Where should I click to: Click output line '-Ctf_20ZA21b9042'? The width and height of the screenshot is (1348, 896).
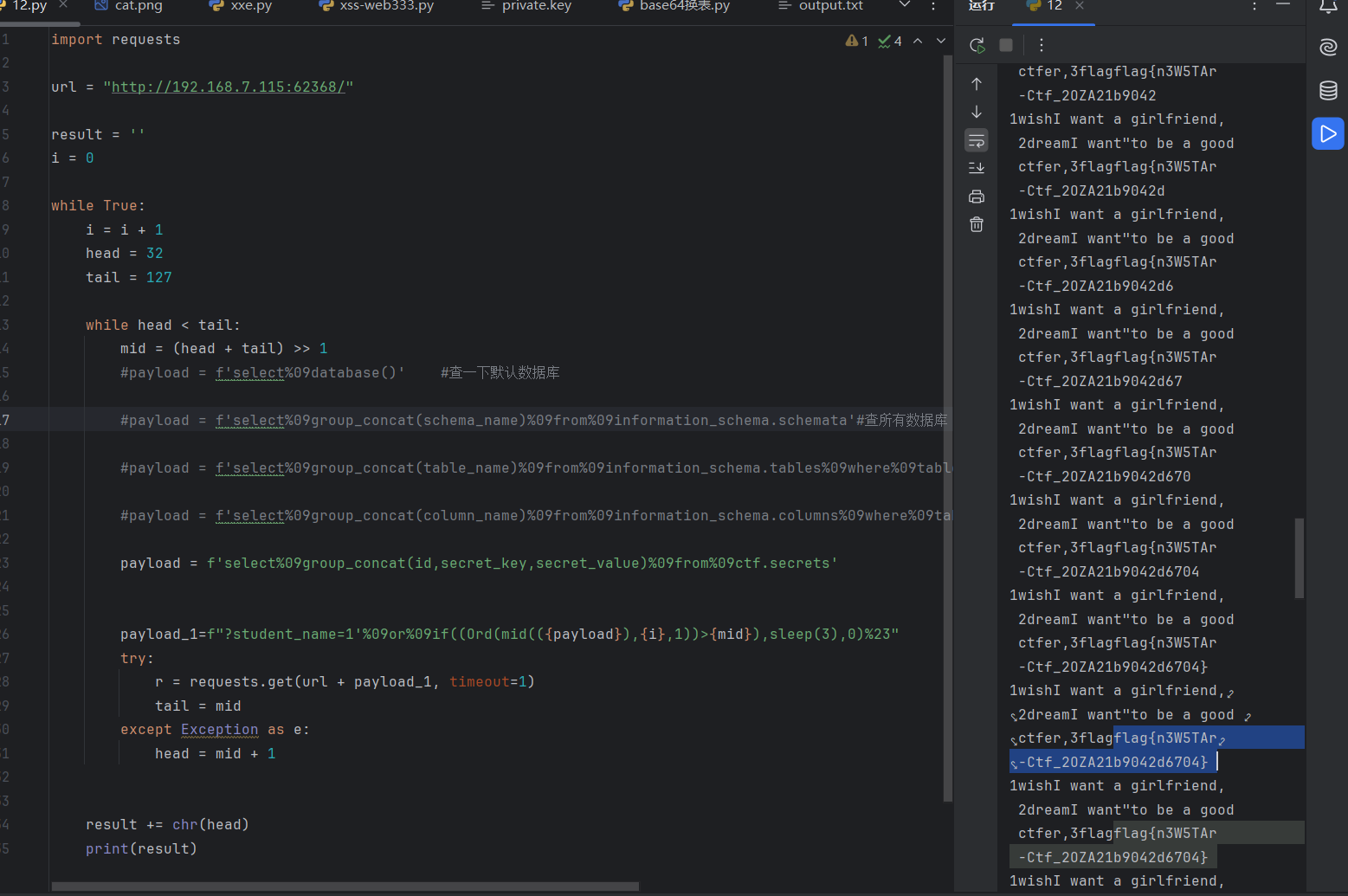(x=1087, y=95)
